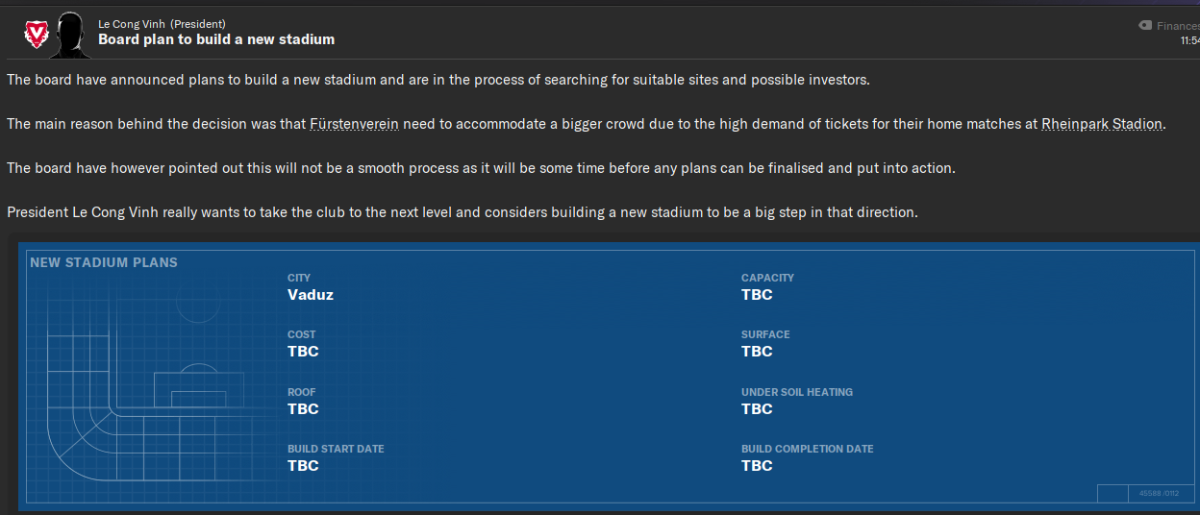
Task: Click the Surface TBC value
Action: [757, 352]
